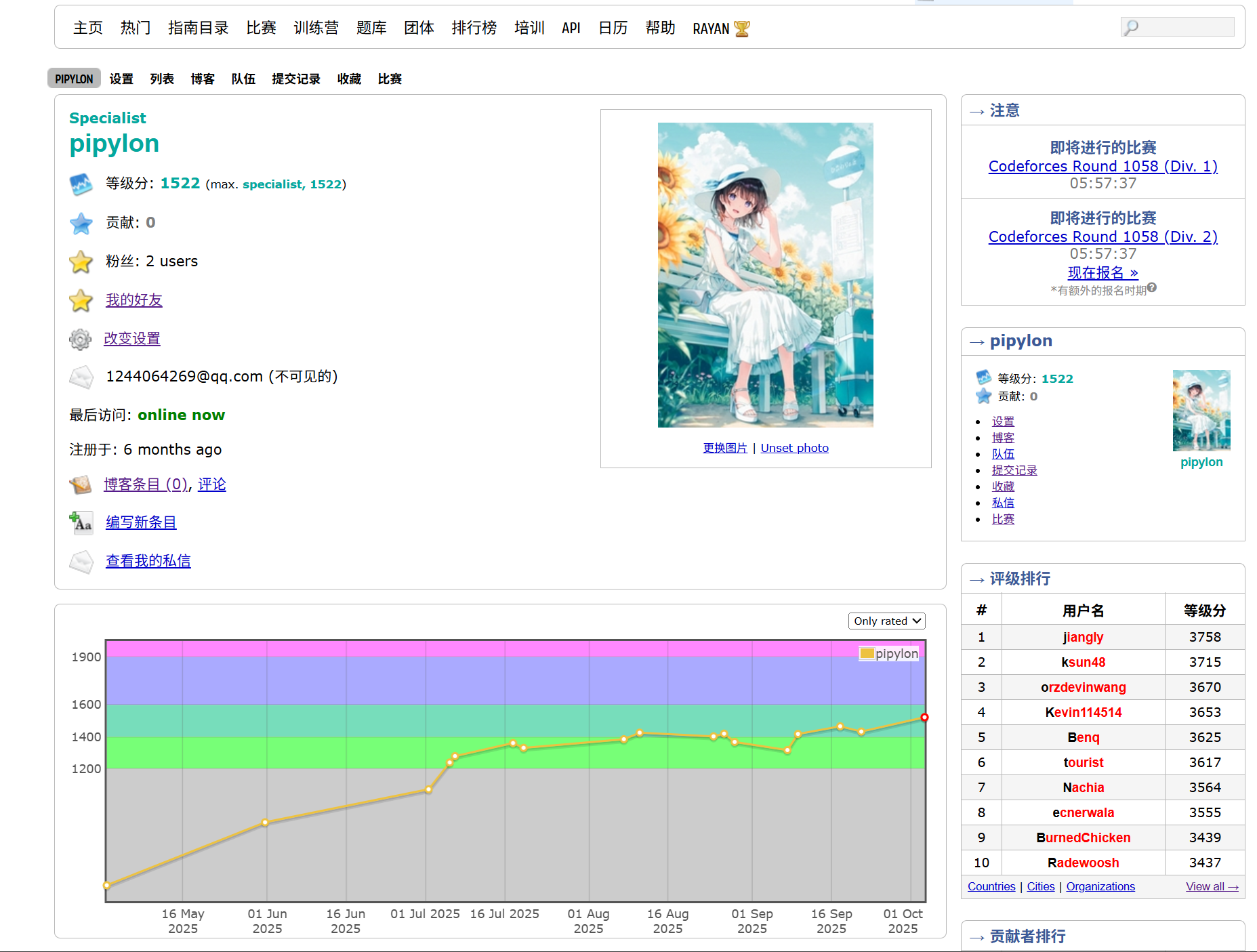Click the RAYAN trophy icon

pos(742,29)
